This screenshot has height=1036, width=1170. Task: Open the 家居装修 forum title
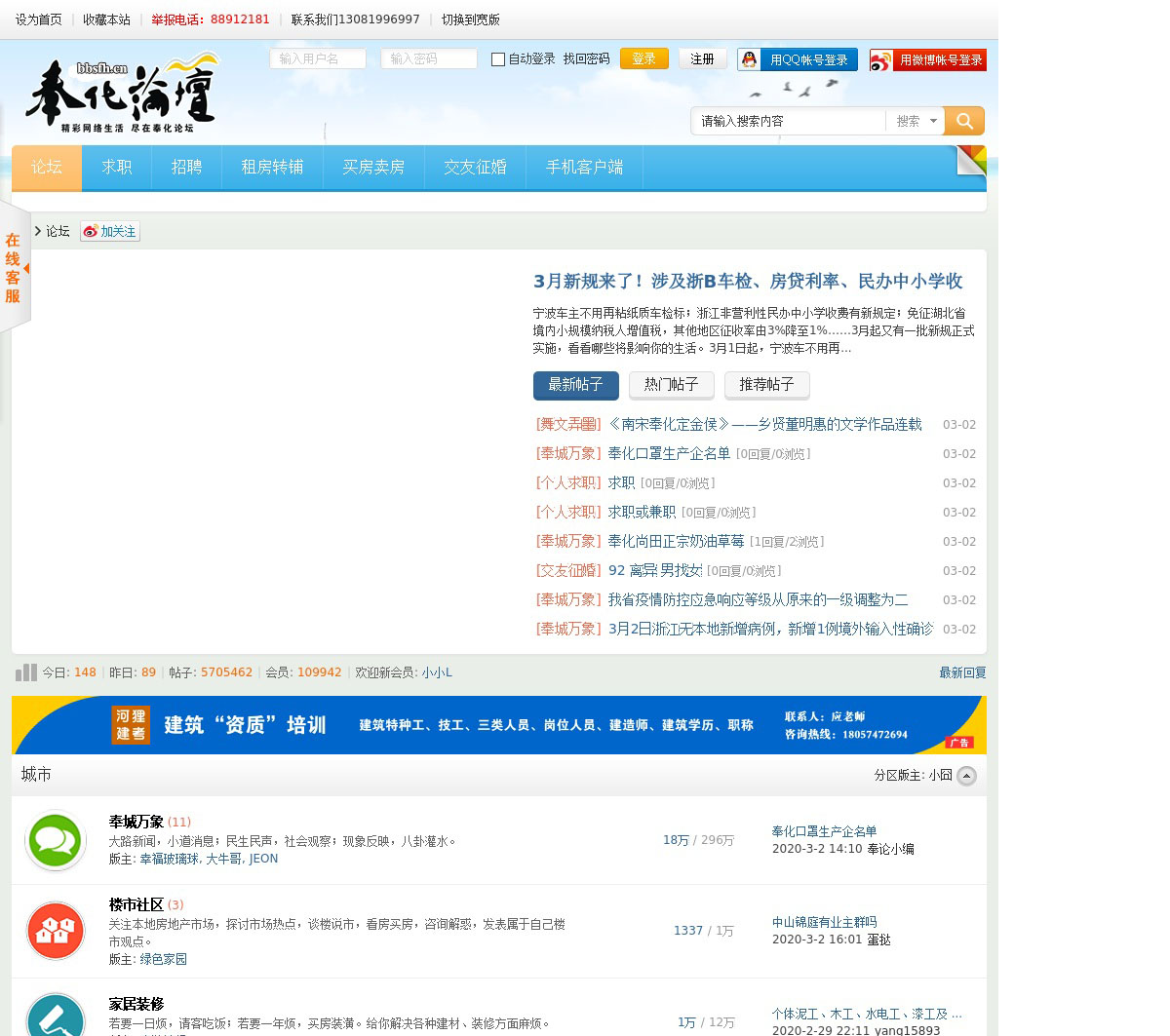pyautogui.click(x=136, y=1004)
